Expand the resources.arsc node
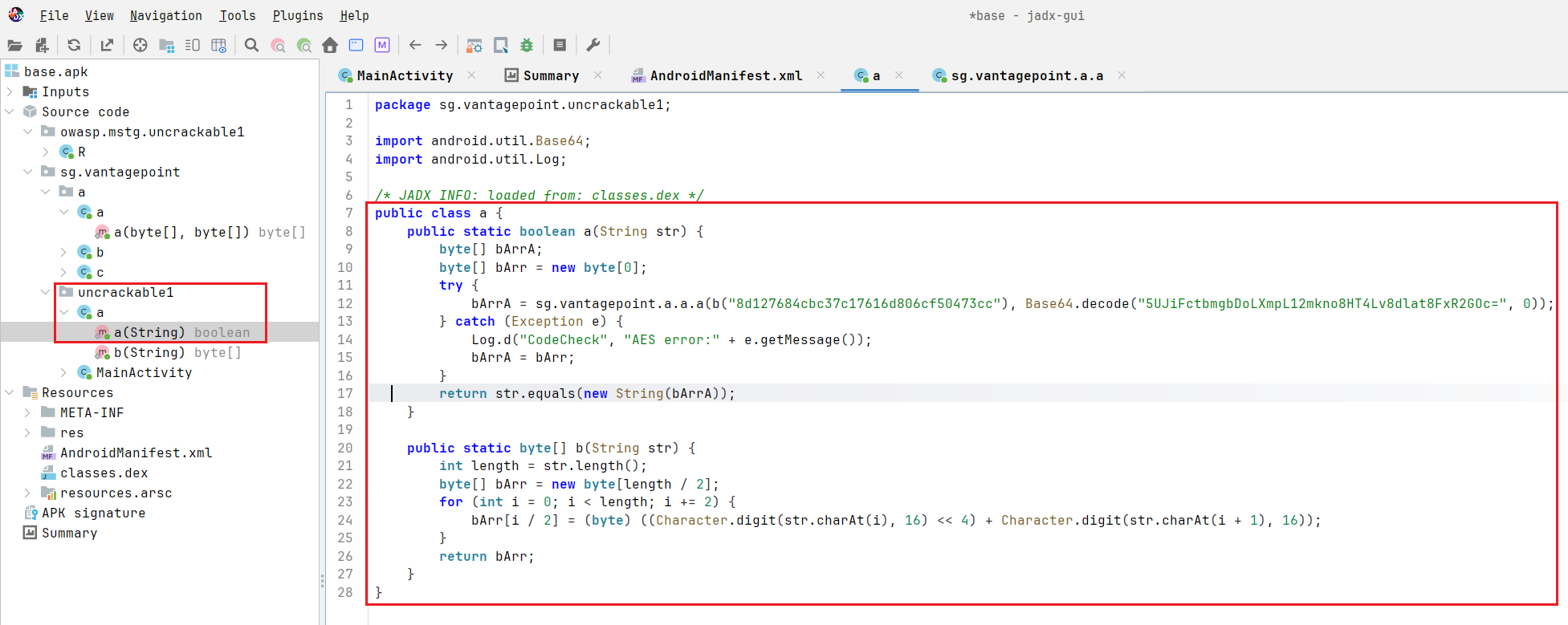This screenshot has width=1568, height=625. click(x=28, y=493)
